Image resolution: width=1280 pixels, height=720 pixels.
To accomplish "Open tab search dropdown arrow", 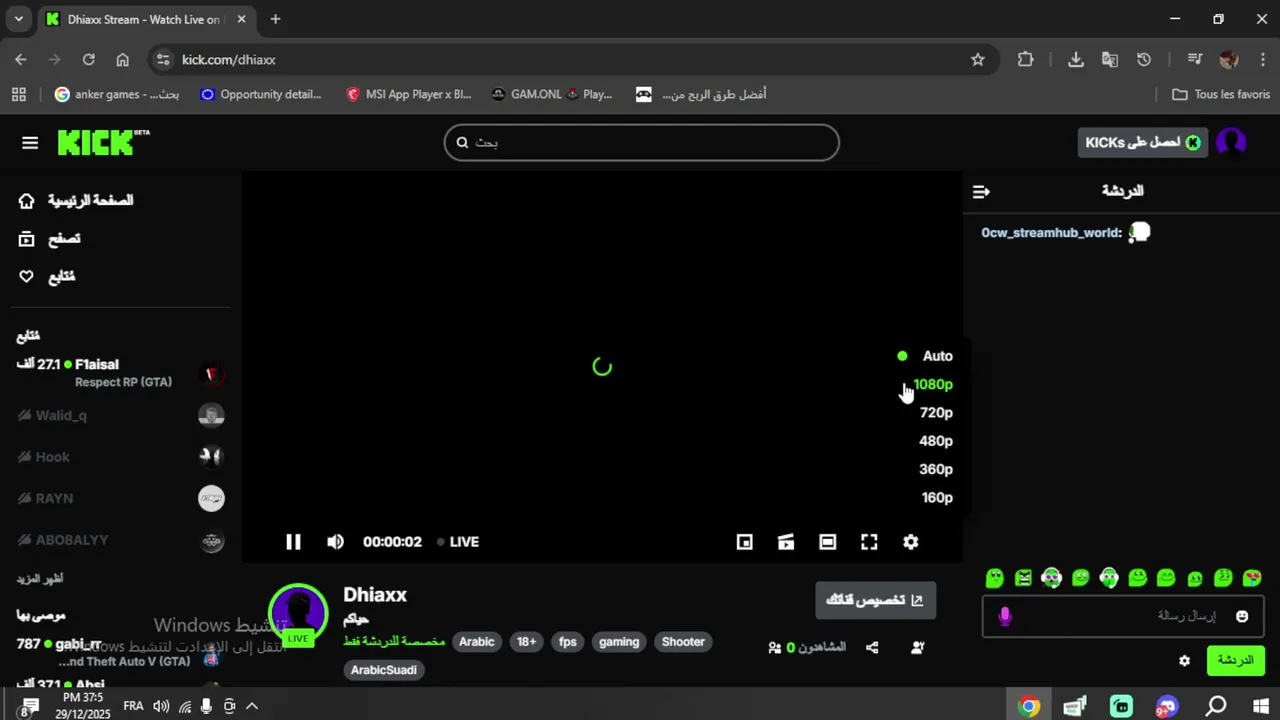I will [x=18, y=19].
